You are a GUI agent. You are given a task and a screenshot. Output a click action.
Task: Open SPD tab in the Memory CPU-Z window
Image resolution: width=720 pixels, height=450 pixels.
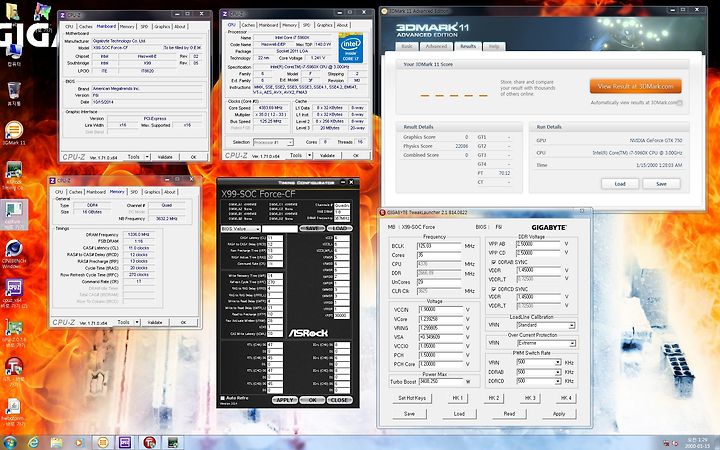coord(134,192)
